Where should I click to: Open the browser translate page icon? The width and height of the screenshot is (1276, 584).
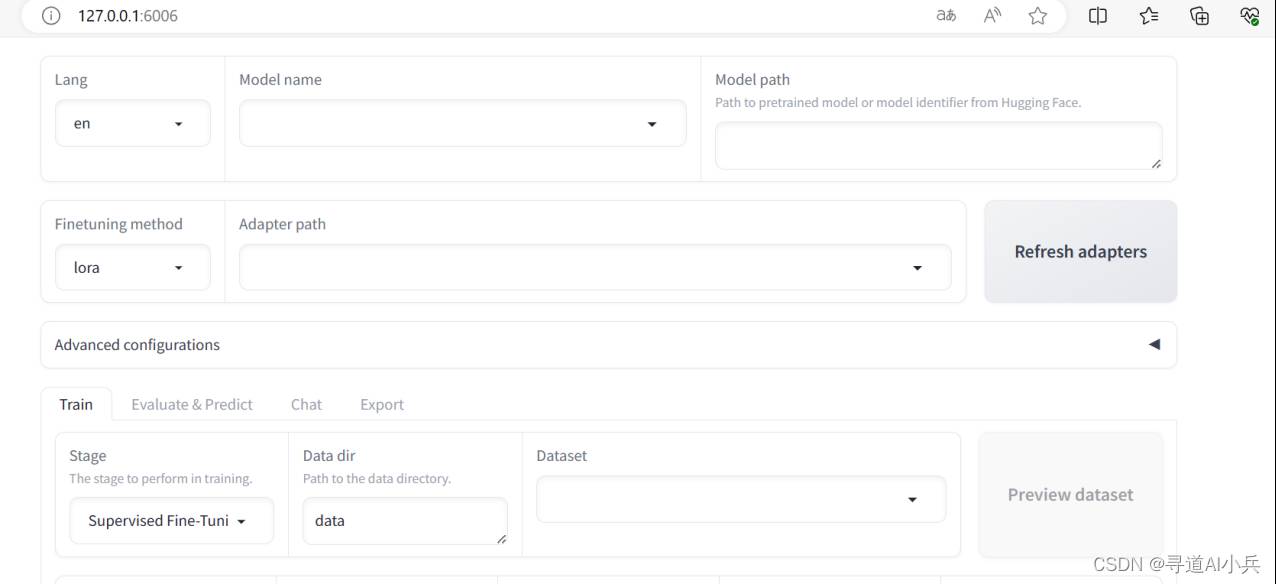pyautogui.click(x=946, y=15)
